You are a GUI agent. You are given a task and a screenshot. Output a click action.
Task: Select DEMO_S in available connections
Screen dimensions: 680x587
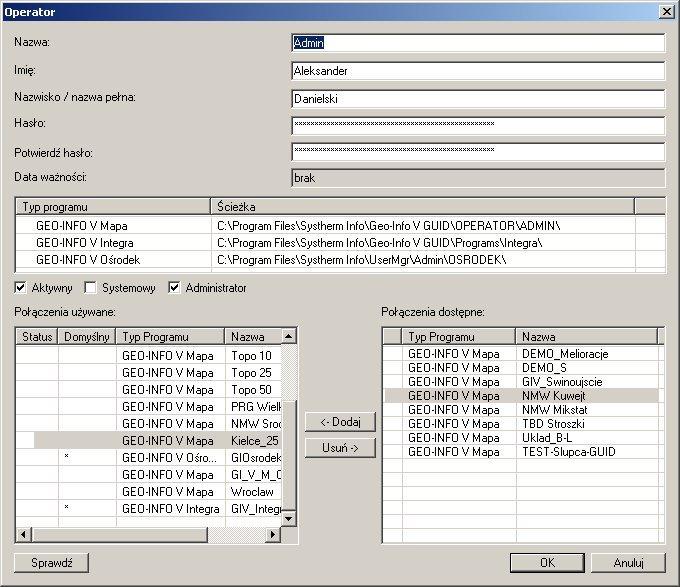point(522,368)
